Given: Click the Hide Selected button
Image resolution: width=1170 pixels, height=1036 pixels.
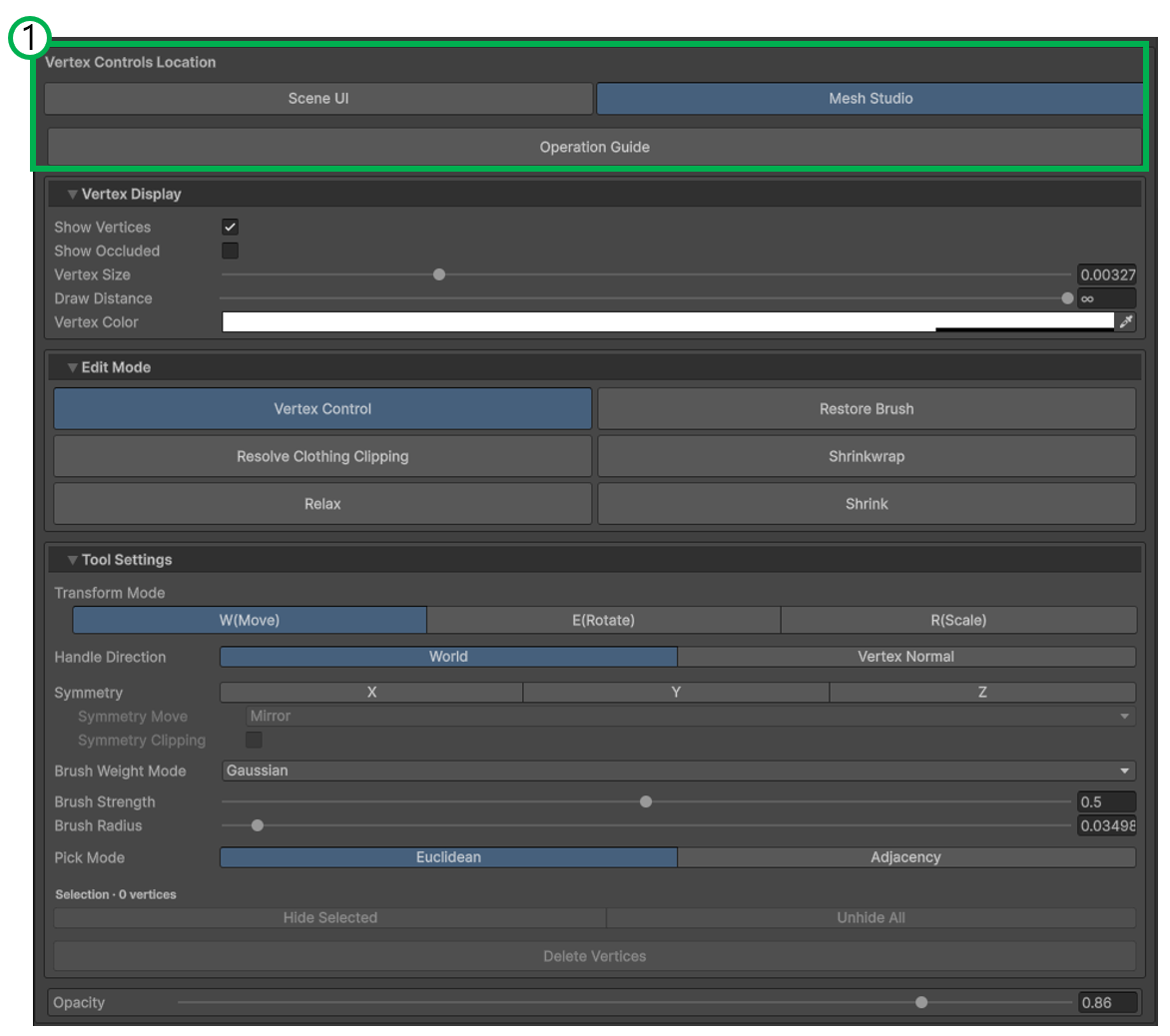Looking at the screenshot, I should 329,918.
